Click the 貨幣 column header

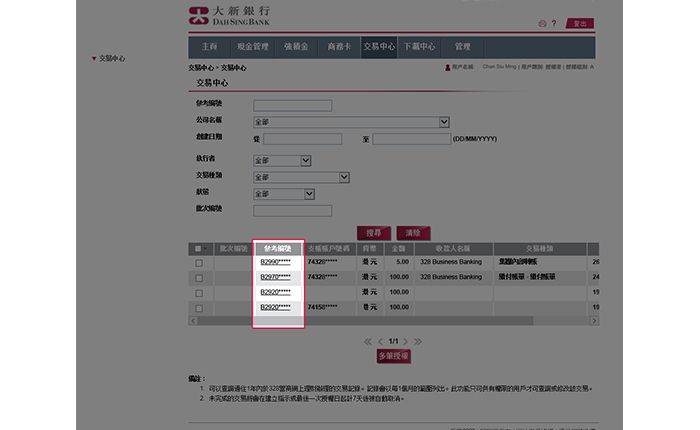tap(370, 249)
